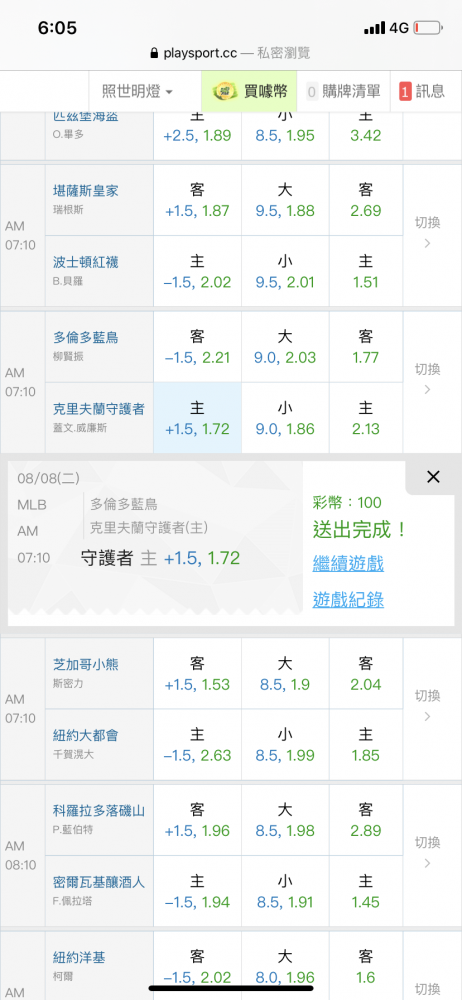Expand 切換 for Rockies vs Brewers game
The image size is (462, 1000).
tap(428, 852)
